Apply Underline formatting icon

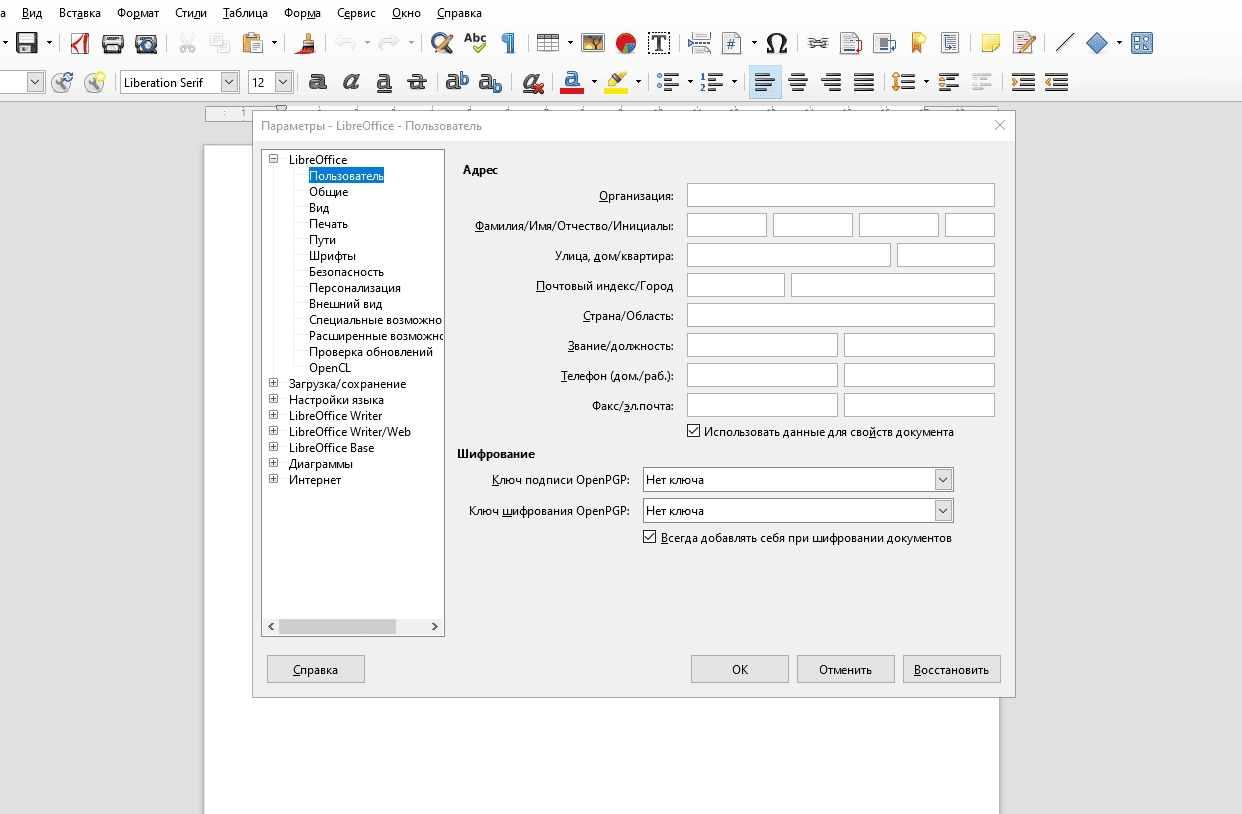(384, 82)
